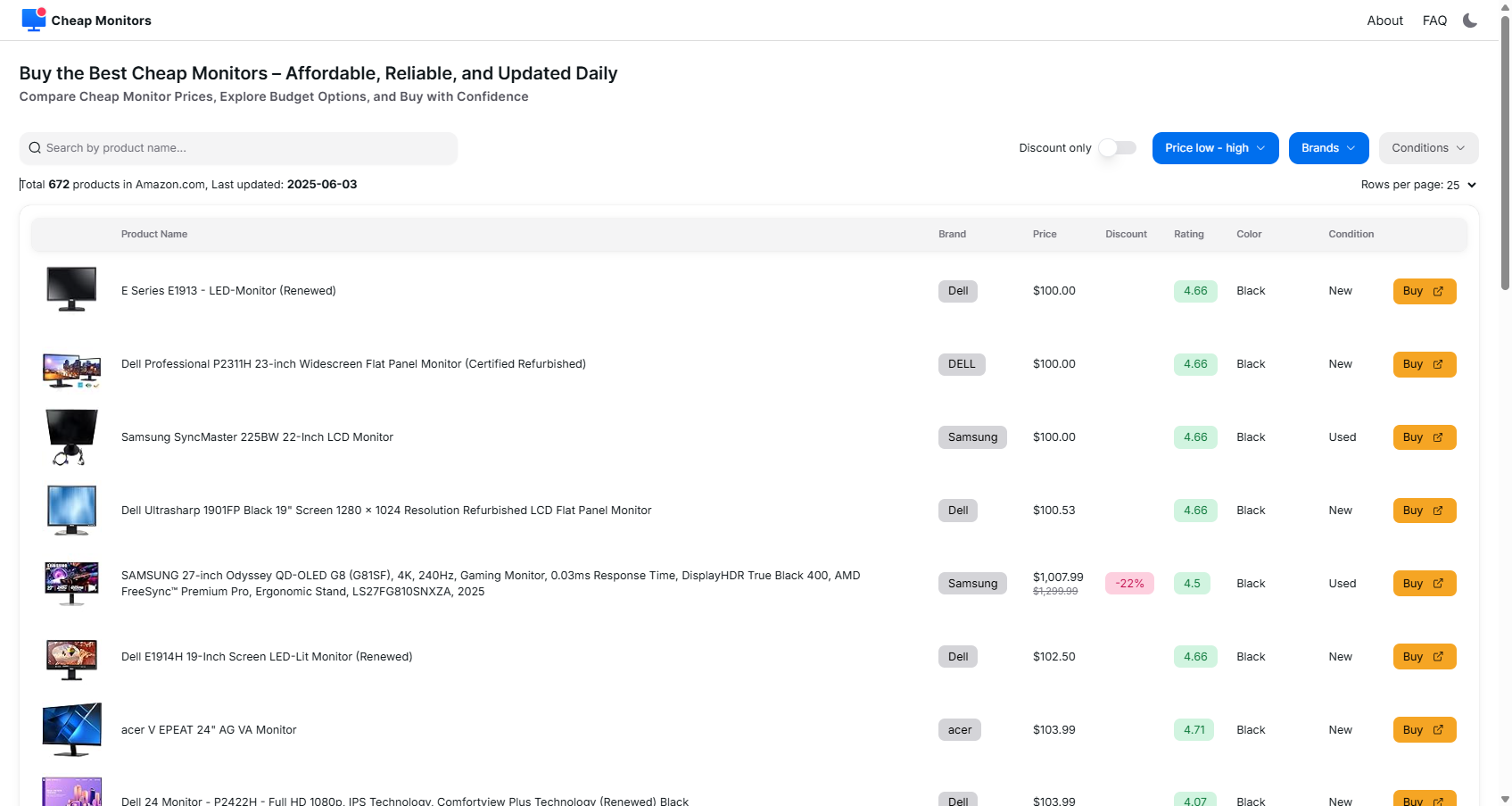Click Buy for Dell E1914H monitor

coord(1424,657)
